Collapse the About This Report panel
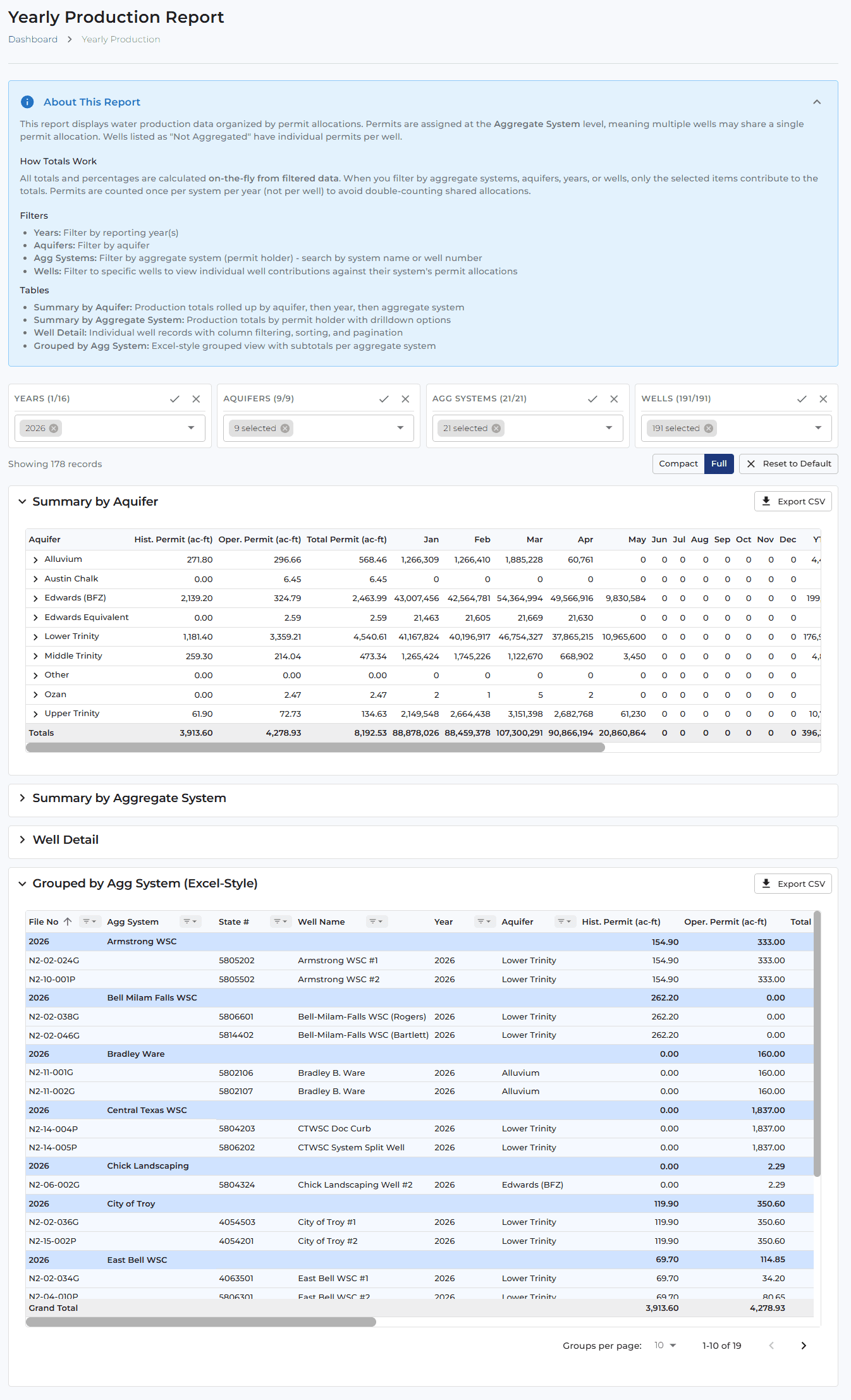 (817, 102)
